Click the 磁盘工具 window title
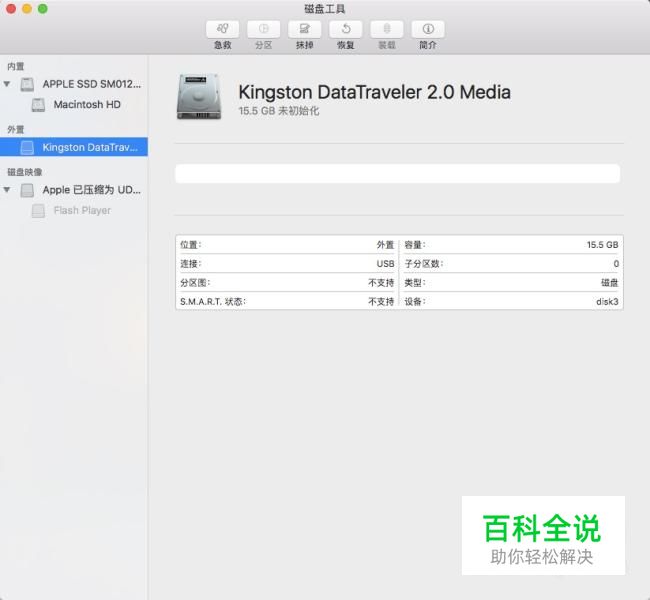This screenshot has width=650, height=600. click(325, 9)
